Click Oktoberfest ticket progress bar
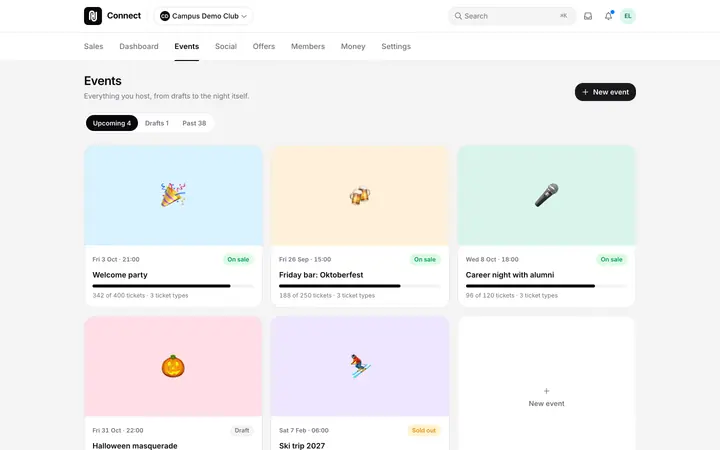 (360, 286)
